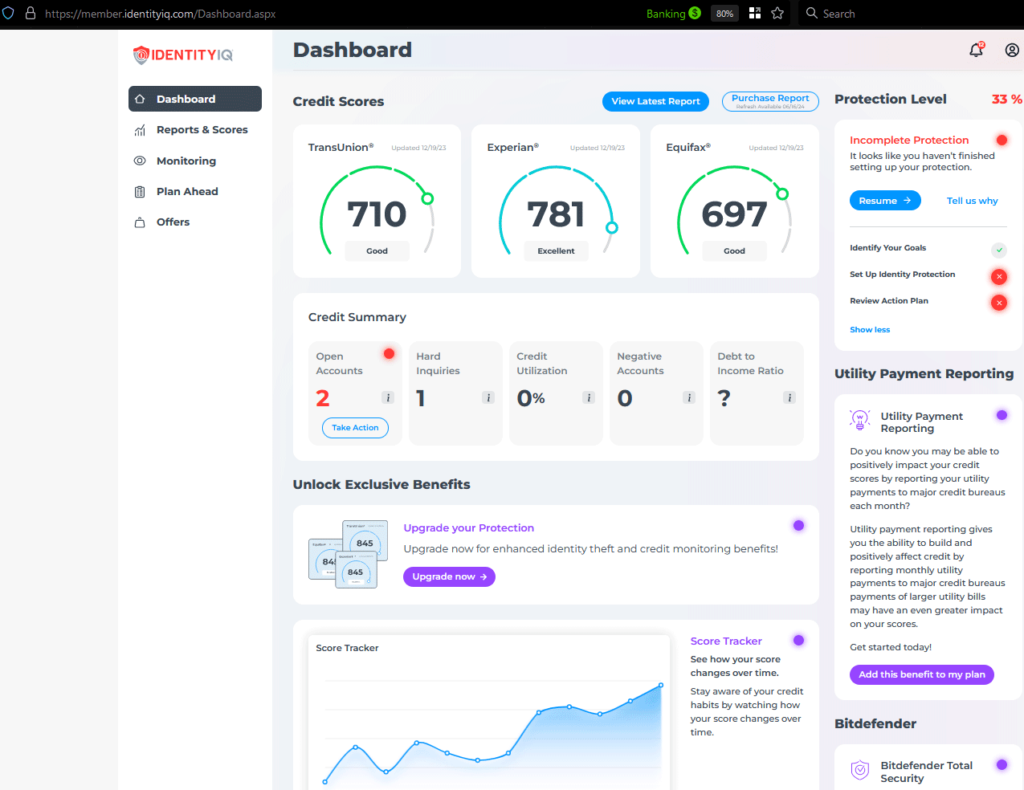Collapse the protection steps with Show less
Viewport: 1024px width, 790px height.
click(869, 330)
